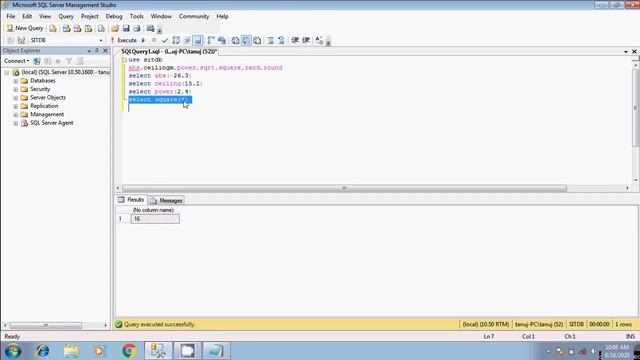Click Comment Out Selected Lines icon

(x=270, y=40)
